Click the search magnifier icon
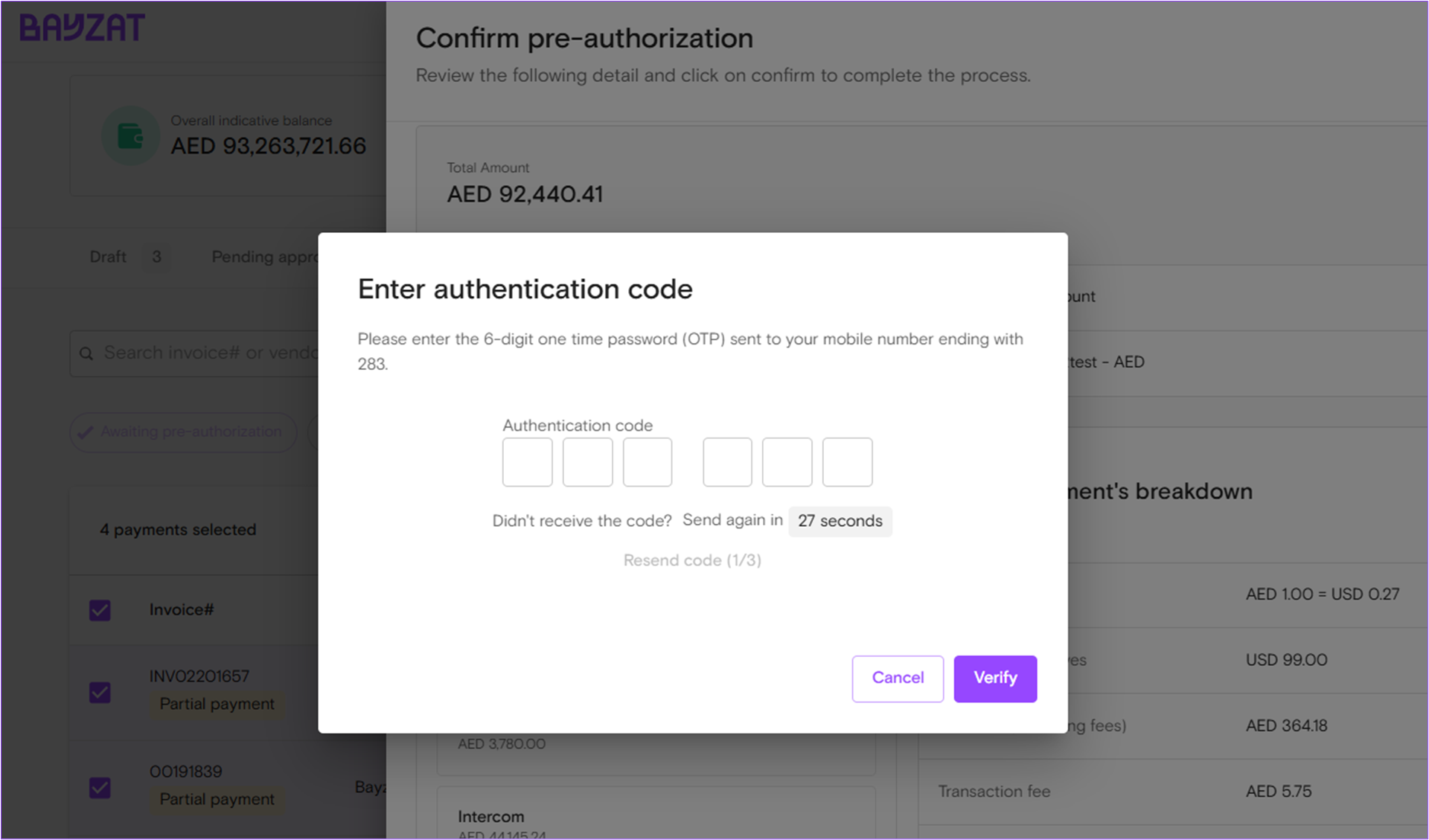 pos(86,353)
